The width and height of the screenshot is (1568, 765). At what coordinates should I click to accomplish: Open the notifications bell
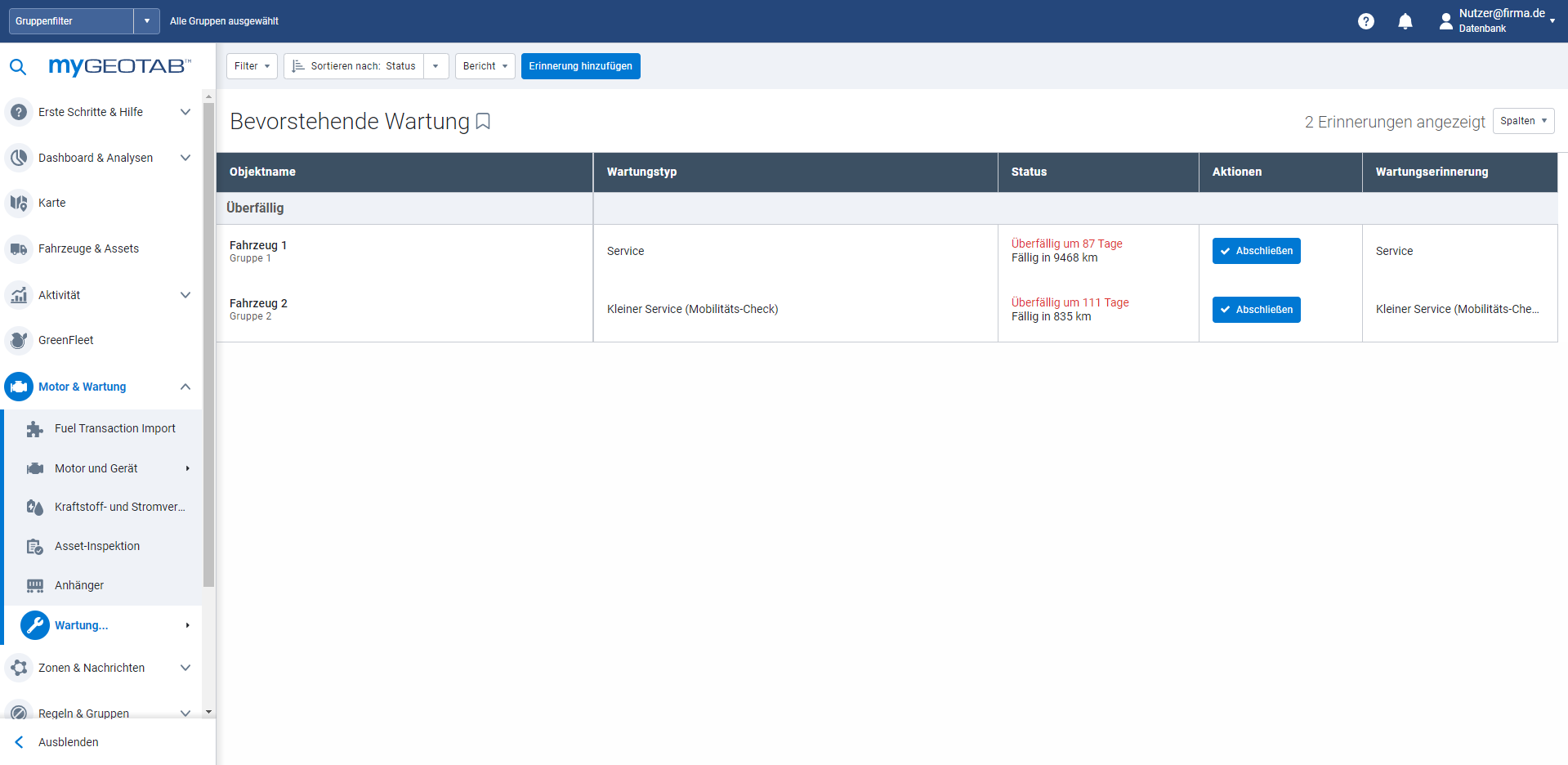pos(1405,21)
